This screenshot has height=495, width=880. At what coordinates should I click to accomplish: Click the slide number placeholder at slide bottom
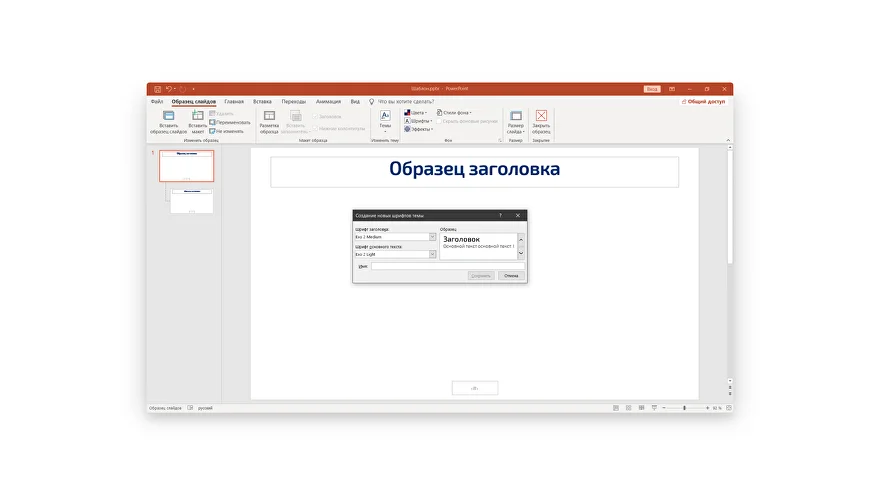(475, 388)
